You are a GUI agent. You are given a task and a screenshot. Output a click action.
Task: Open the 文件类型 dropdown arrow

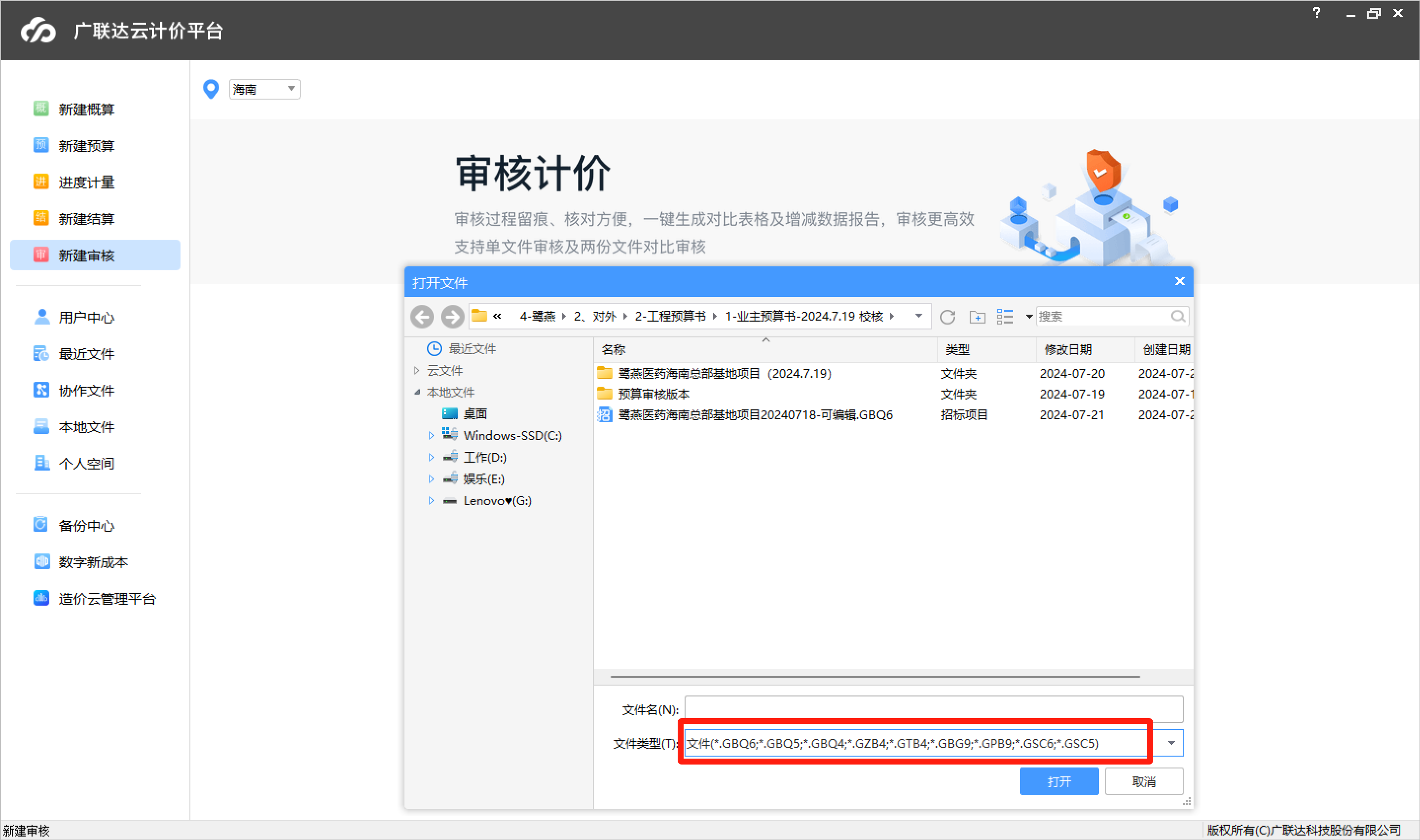tap(1171, 743)
